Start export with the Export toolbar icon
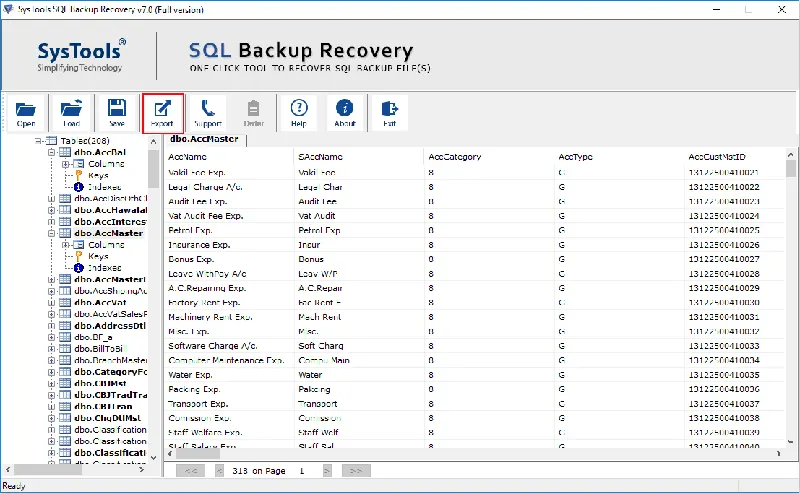The image size is (800, 494). click(163, 113)
